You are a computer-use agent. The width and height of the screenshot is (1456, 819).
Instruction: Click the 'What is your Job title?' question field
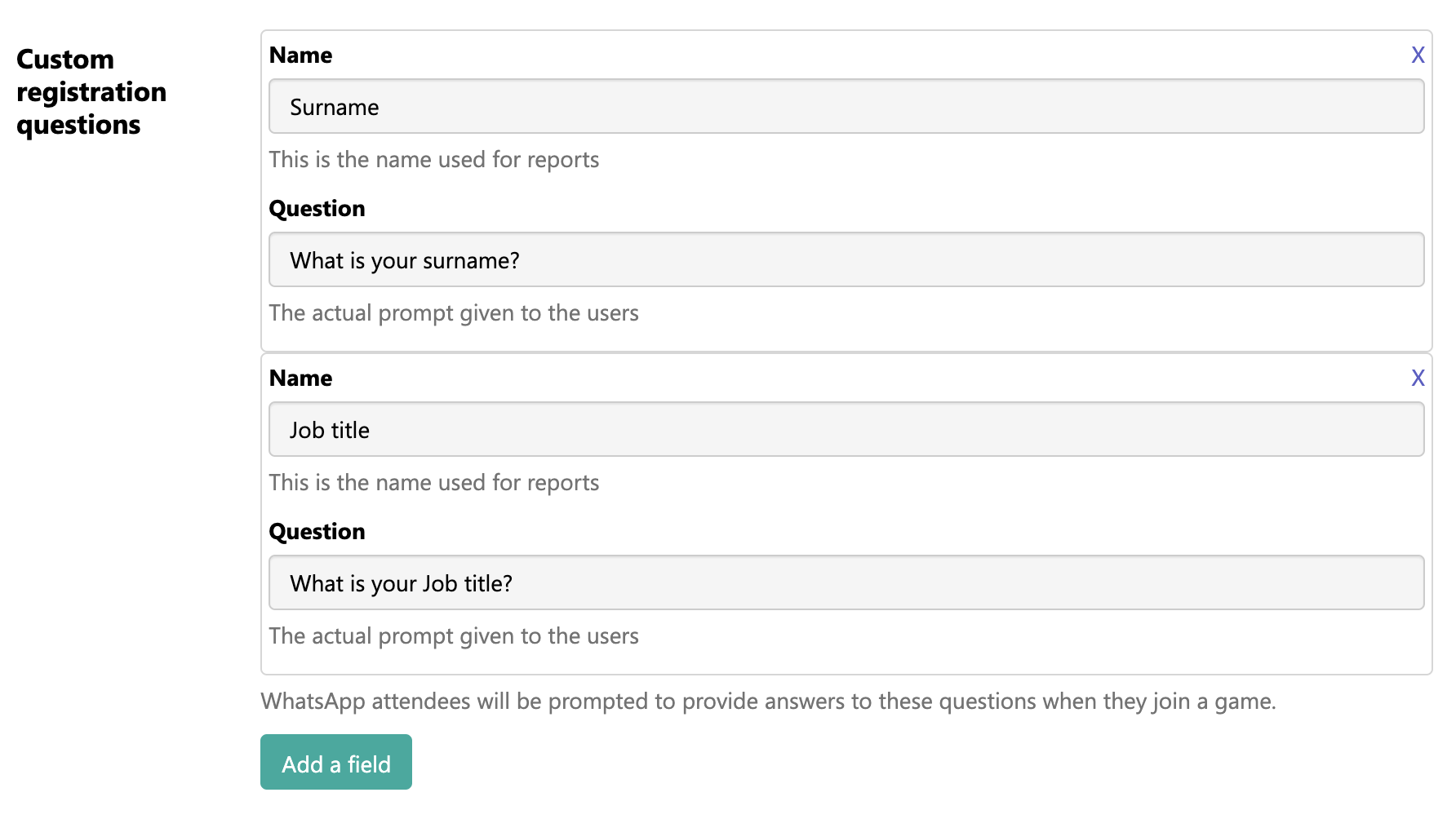click(846, 582)
